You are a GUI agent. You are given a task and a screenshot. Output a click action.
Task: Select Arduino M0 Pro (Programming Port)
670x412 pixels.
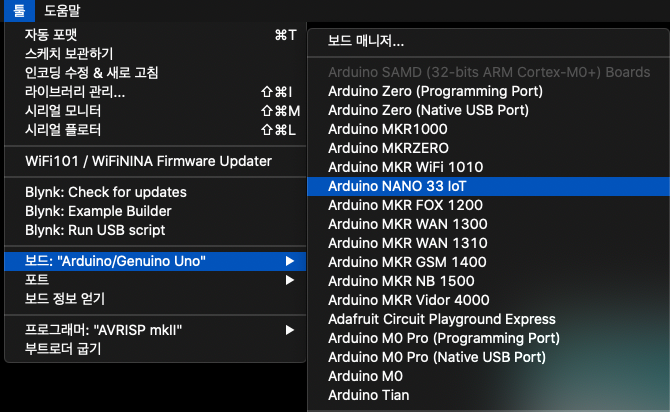(x=488, y=338)
